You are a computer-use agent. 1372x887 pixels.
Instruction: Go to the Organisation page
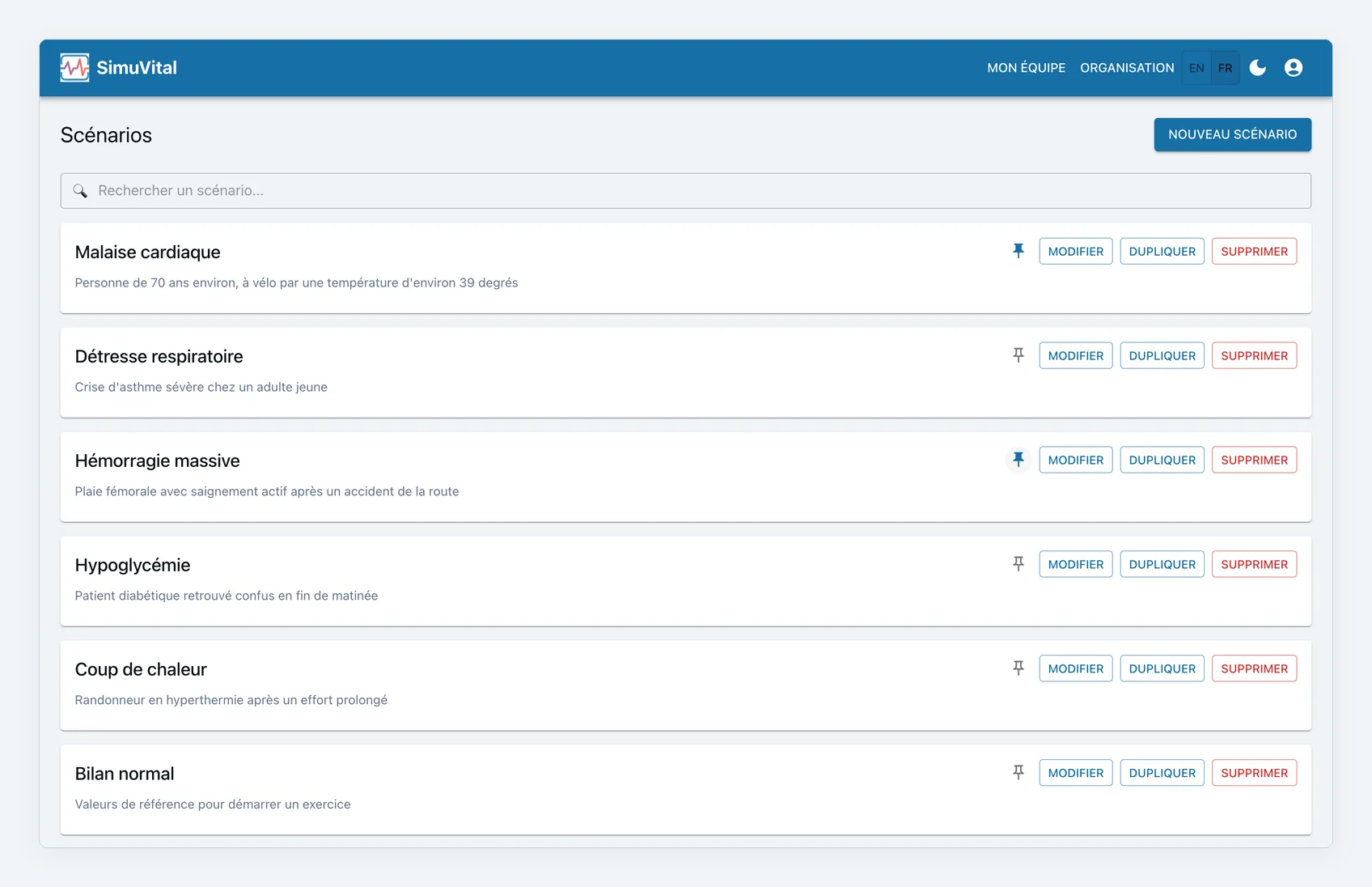(x=1127, y=68)
